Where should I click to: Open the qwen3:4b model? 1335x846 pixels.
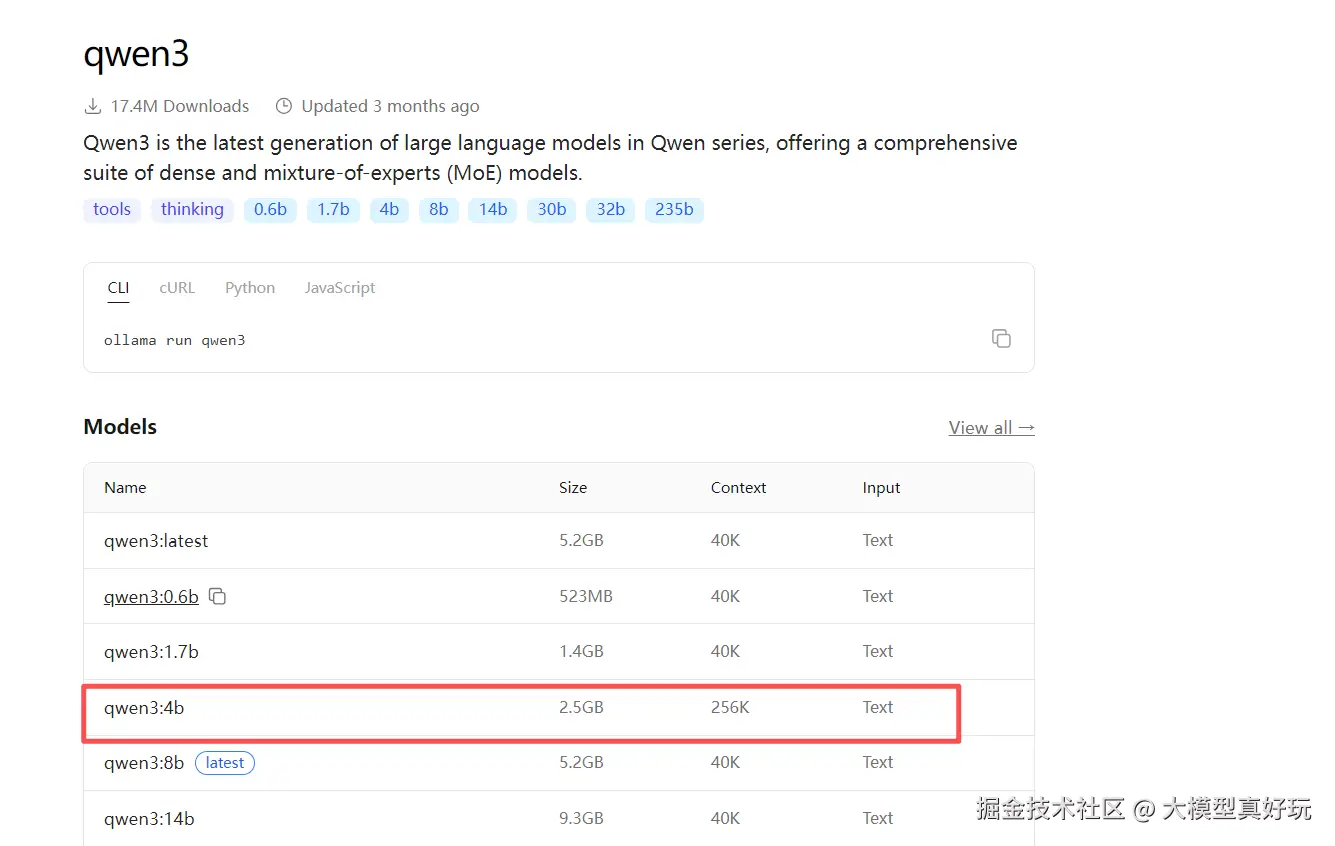click(x=144, y=708)
